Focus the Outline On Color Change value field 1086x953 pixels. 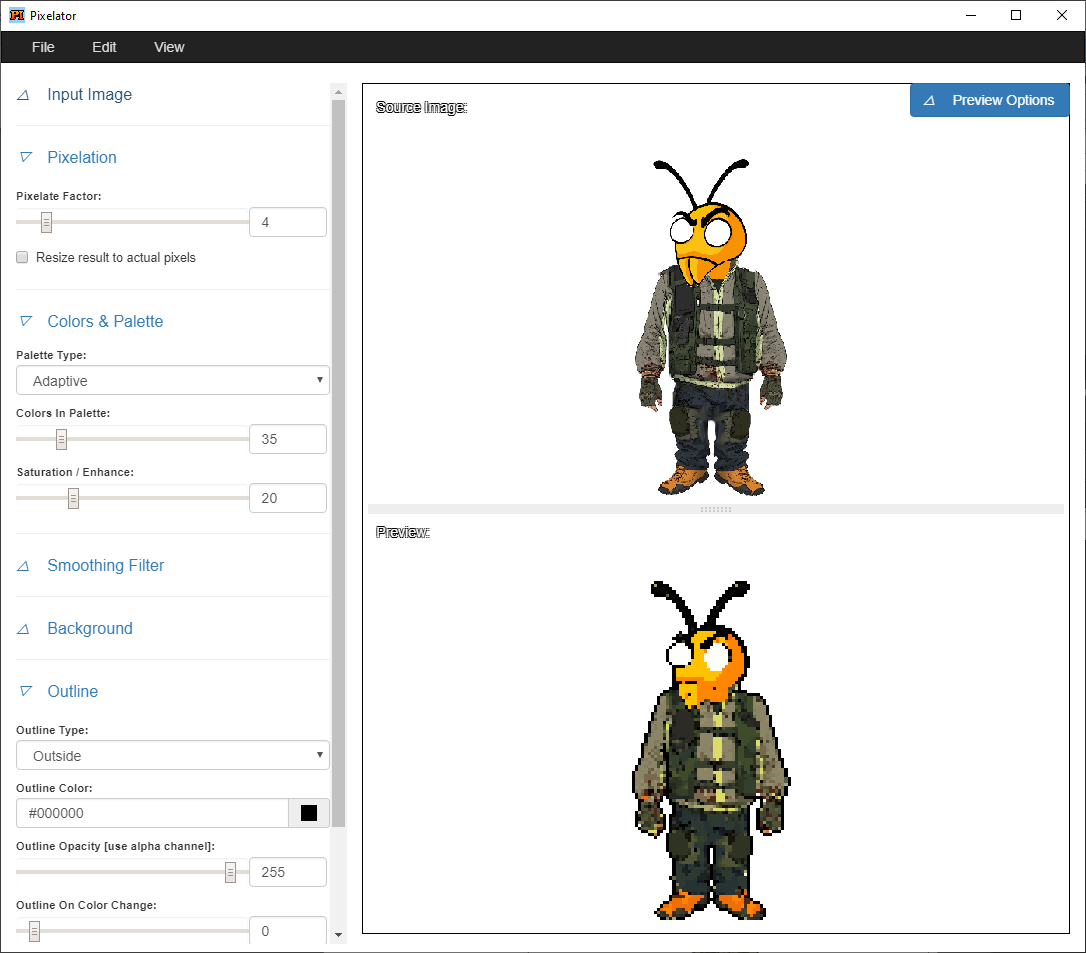287,931
